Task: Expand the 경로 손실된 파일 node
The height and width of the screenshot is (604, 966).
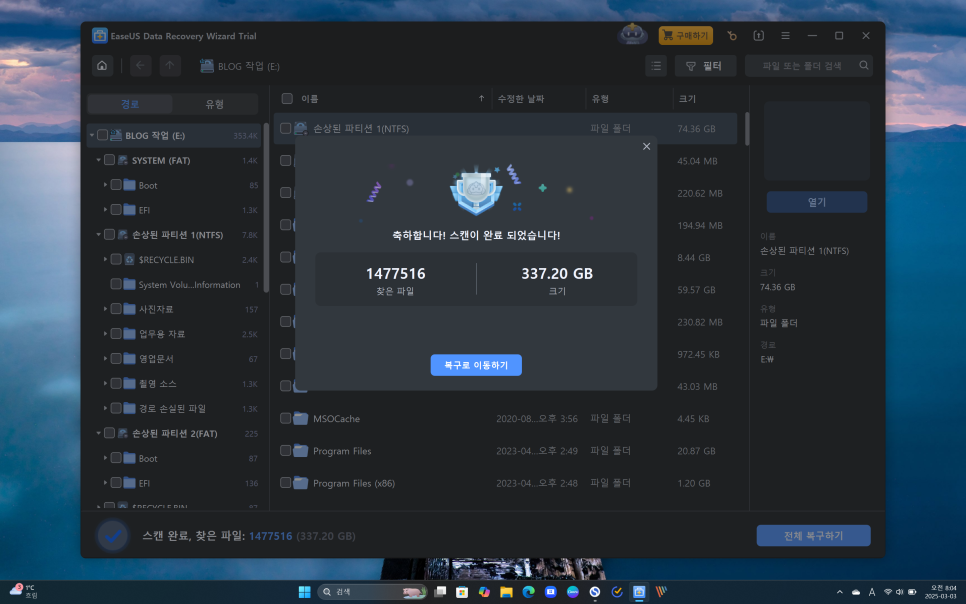Action: coord(105,408)
